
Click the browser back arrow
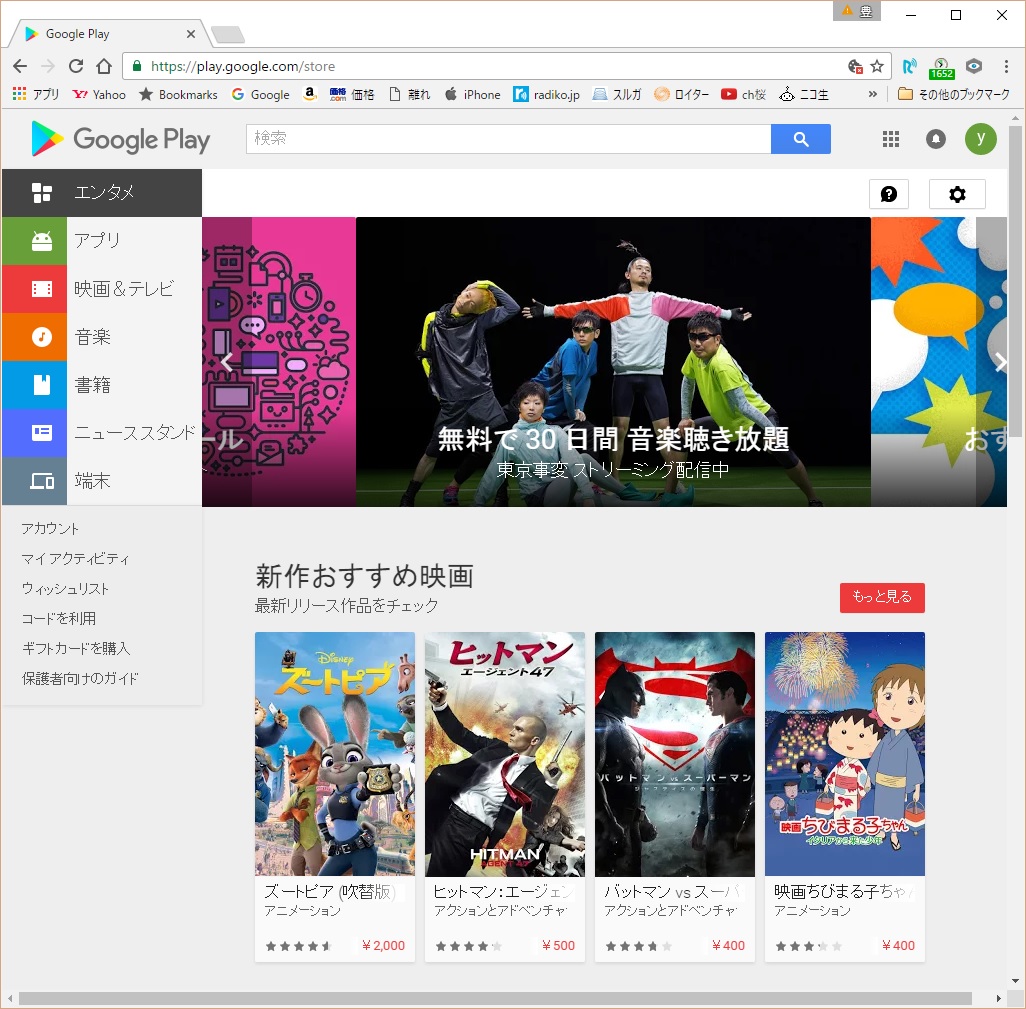(20, 66)
